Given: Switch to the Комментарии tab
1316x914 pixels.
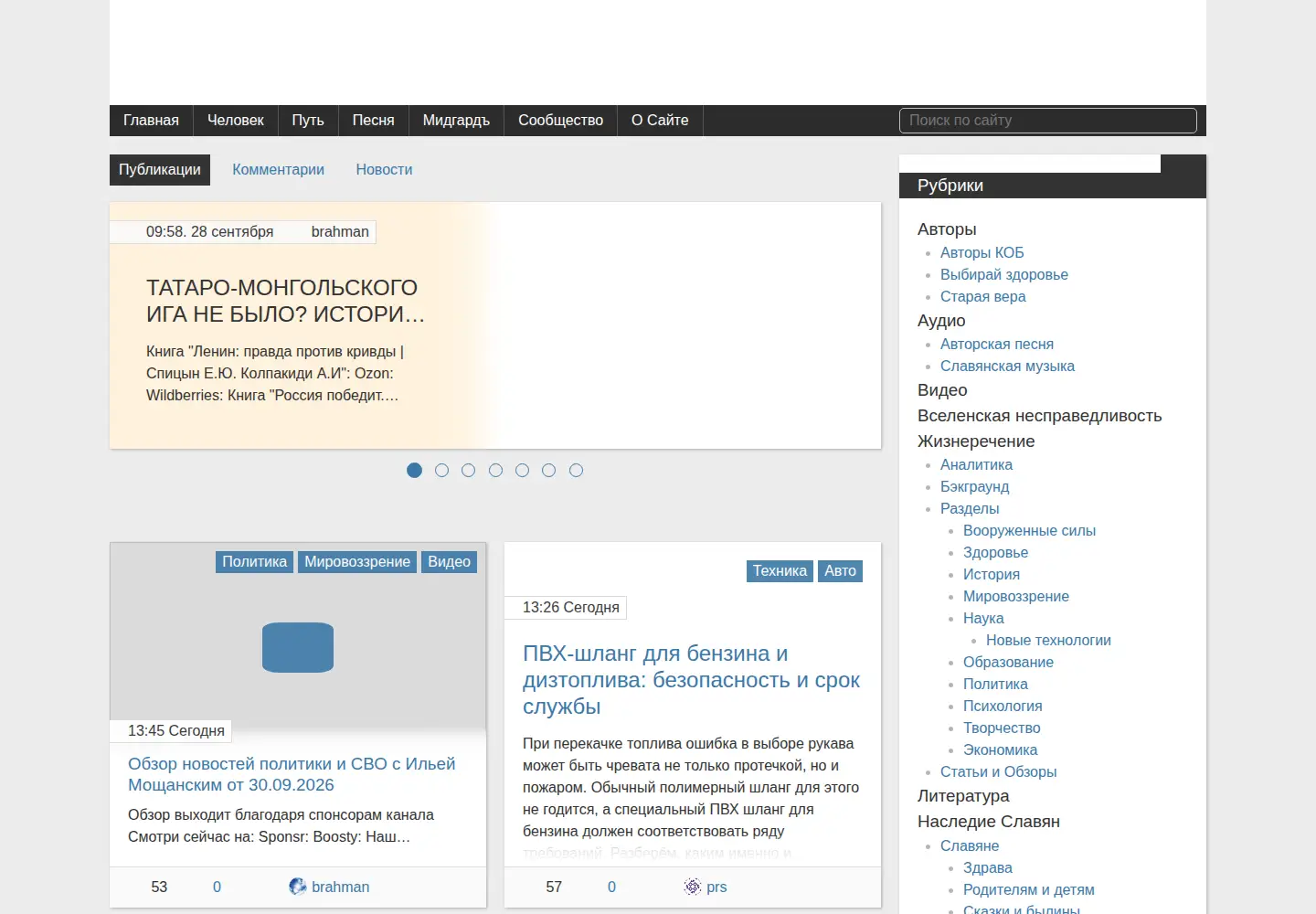Looking at the screenshot, I should pyautogui.click(x=279, y=170).
